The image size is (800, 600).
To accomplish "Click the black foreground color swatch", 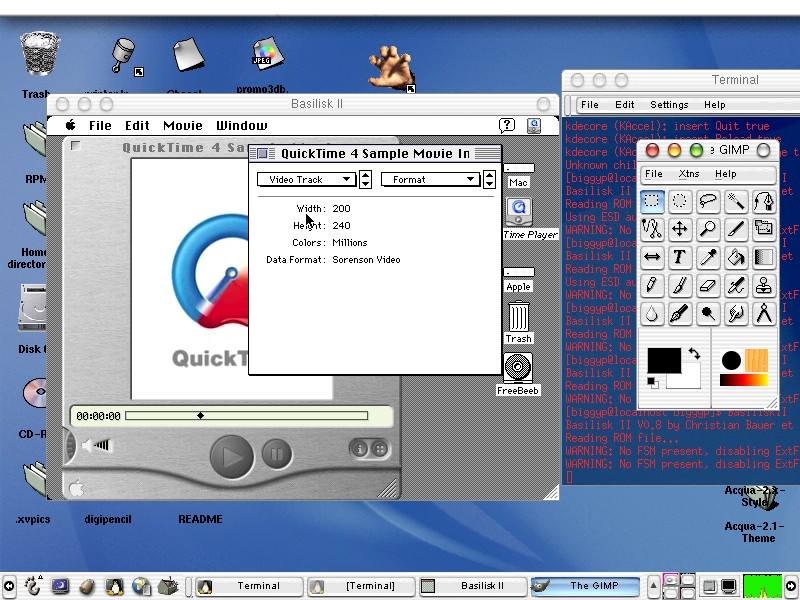I will (663, 360).
